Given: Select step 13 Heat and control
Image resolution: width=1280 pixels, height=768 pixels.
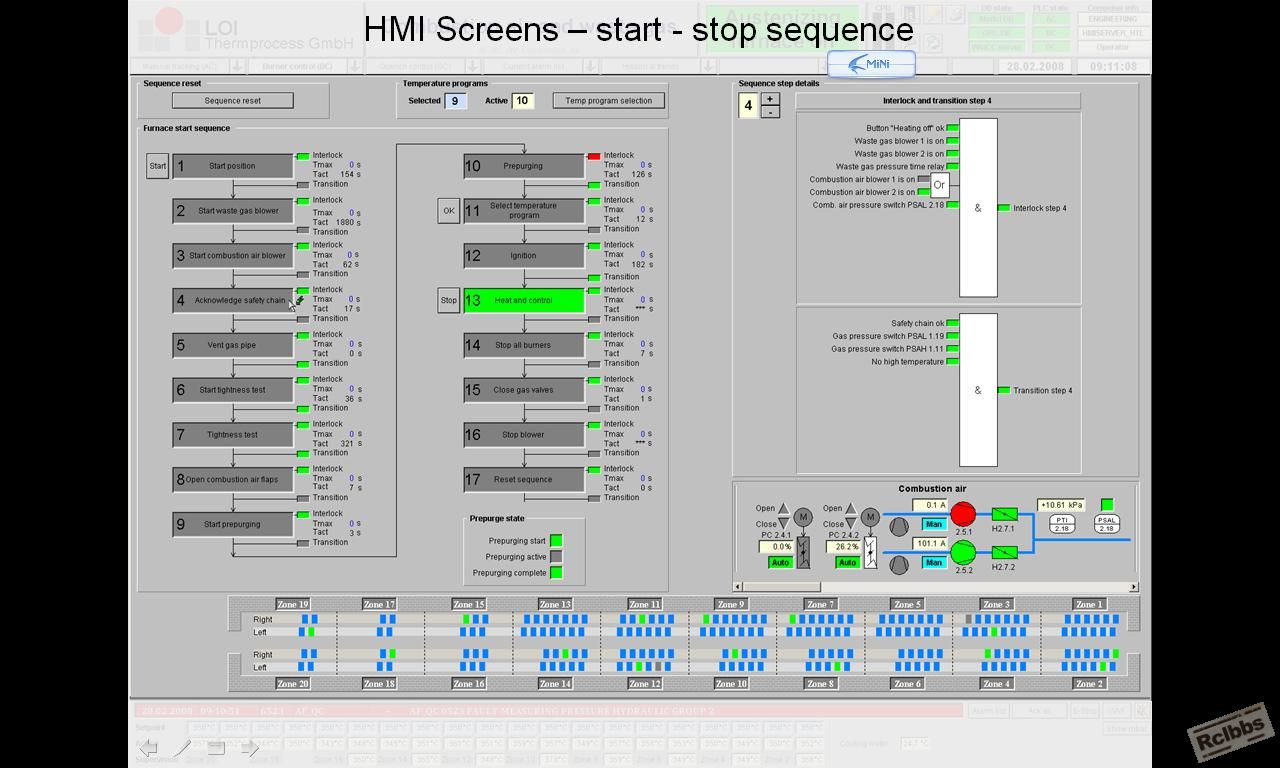Looking at the screenshot, I should tap(523, 300).
